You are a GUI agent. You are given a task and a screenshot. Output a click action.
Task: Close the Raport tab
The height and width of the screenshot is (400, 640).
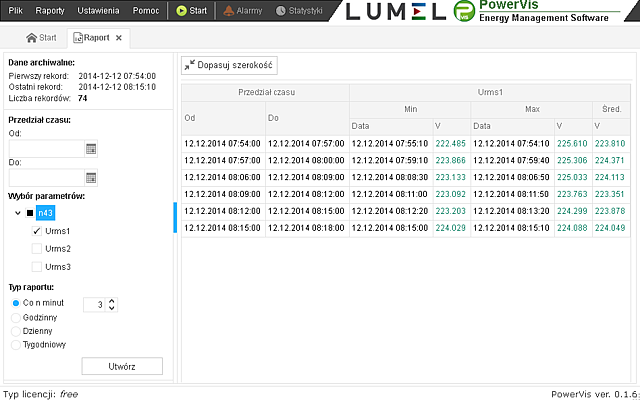119,38
